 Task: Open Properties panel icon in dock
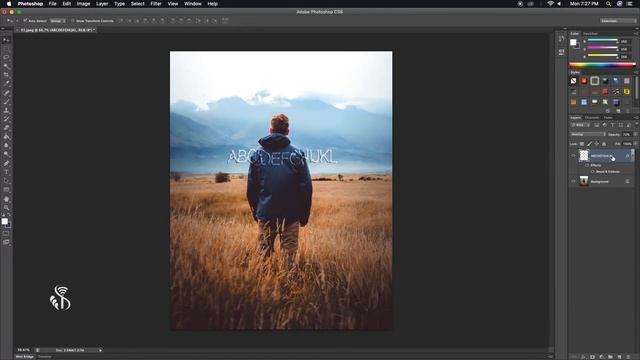pos(562,52)
